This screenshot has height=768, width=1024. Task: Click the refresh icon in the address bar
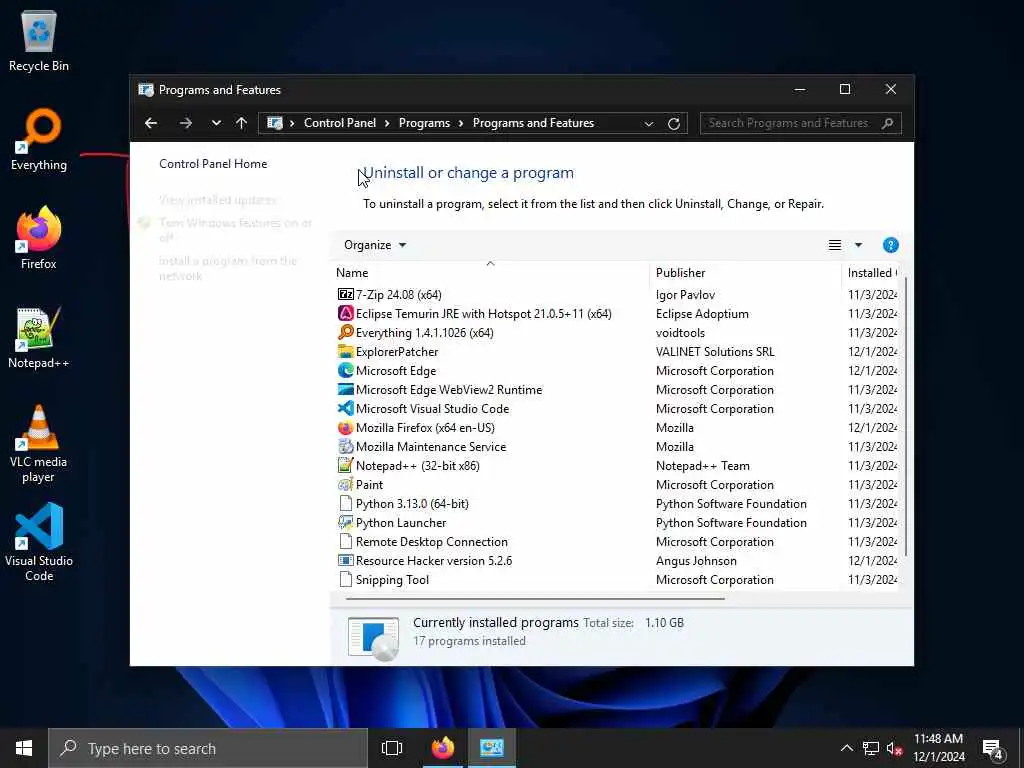tap(674, 123)
